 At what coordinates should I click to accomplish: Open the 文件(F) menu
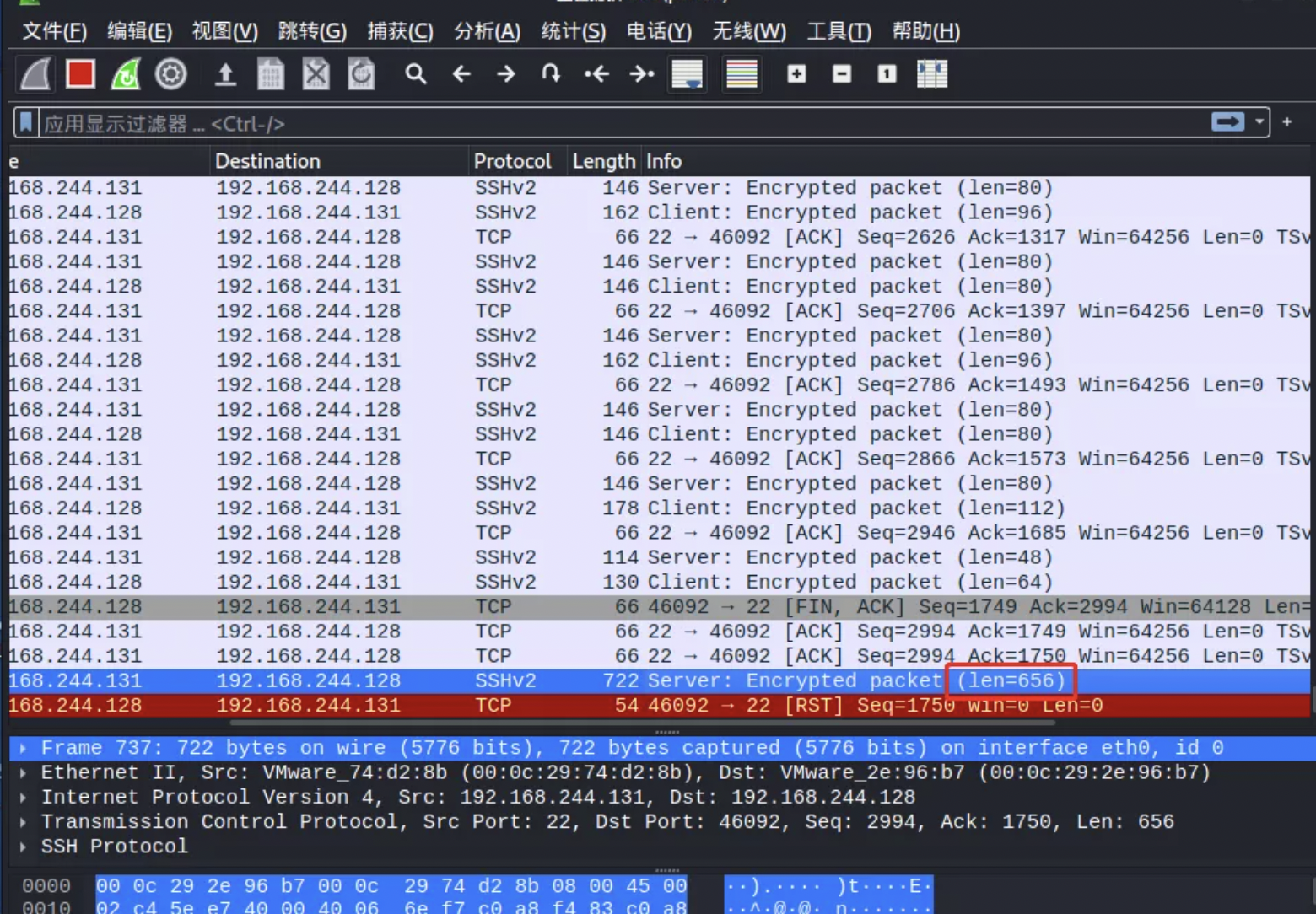click(54, 31)
